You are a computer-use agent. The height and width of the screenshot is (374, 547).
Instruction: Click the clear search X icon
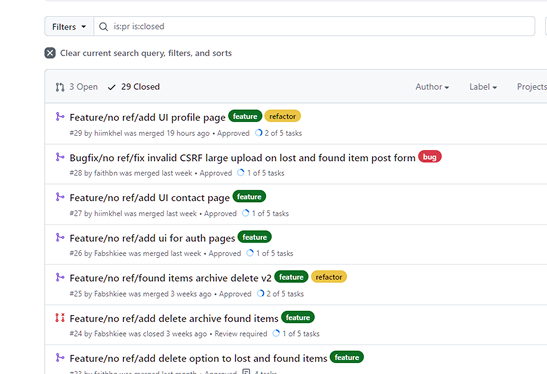(x=50, y=53)
